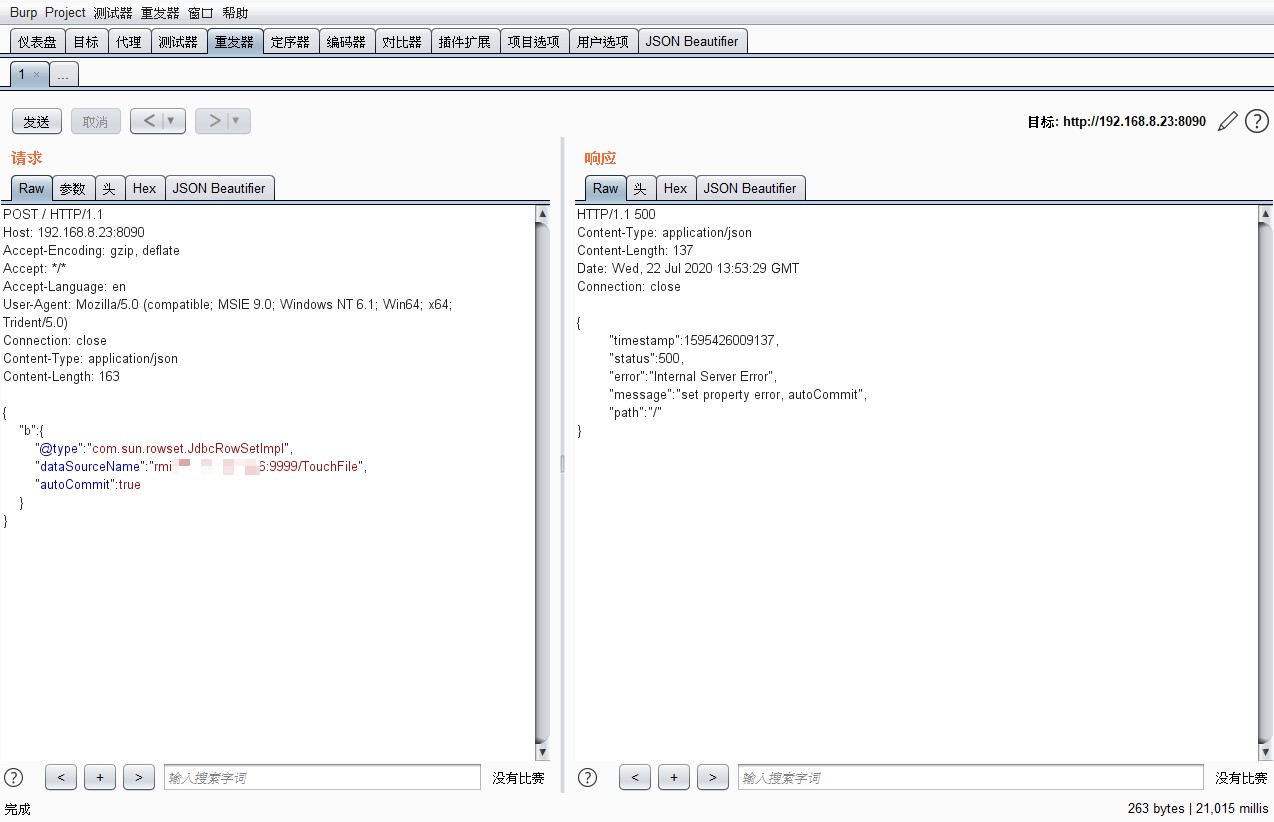Screen dimensions: 1274x822
Task: Open the 测试器 menu in menu bar
Action: pos(113,13)
